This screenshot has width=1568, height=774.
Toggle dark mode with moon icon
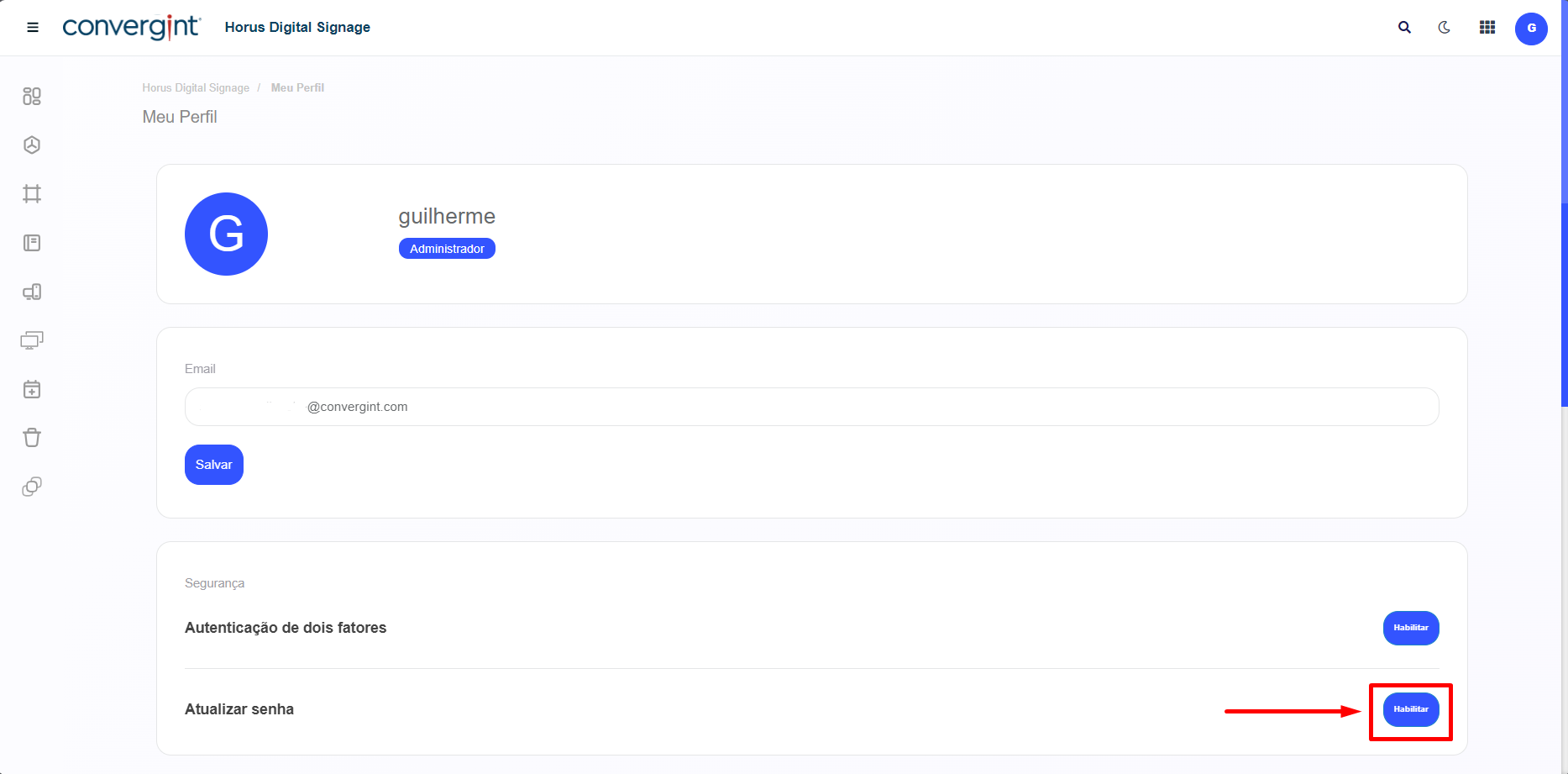[1445, 28]
